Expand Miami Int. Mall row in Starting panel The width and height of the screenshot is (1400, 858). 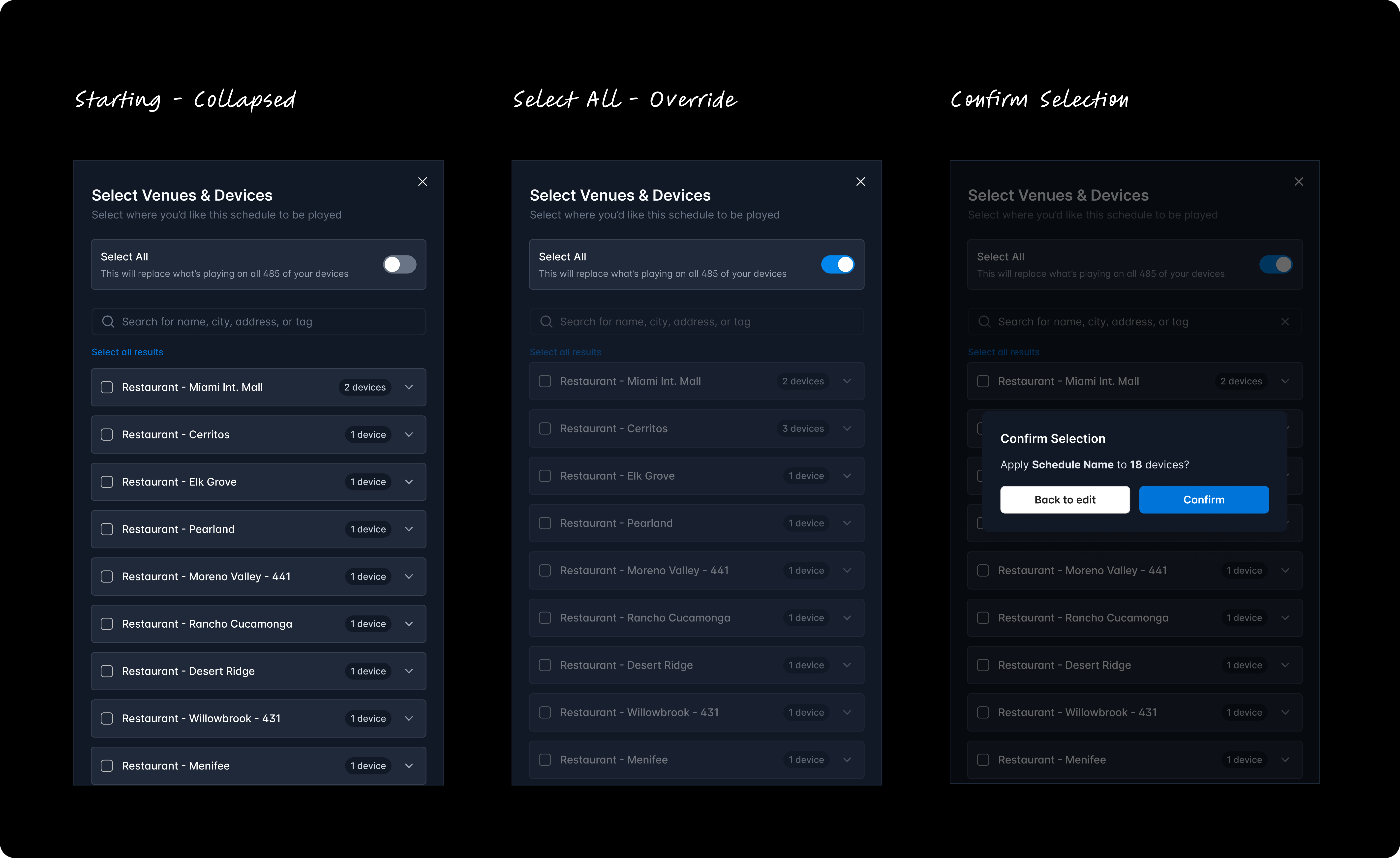(x=409, y=388)
